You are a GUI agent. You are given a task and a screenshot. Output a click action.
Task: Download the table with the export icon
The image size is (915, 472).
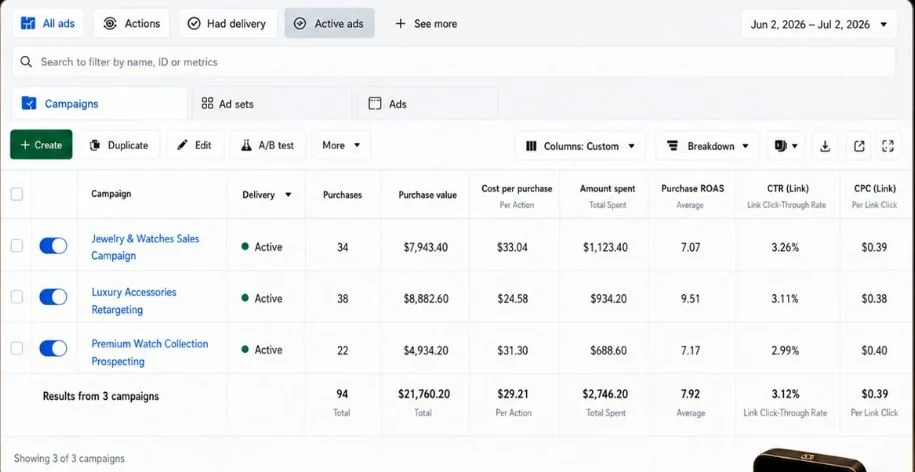click(825, 146)
